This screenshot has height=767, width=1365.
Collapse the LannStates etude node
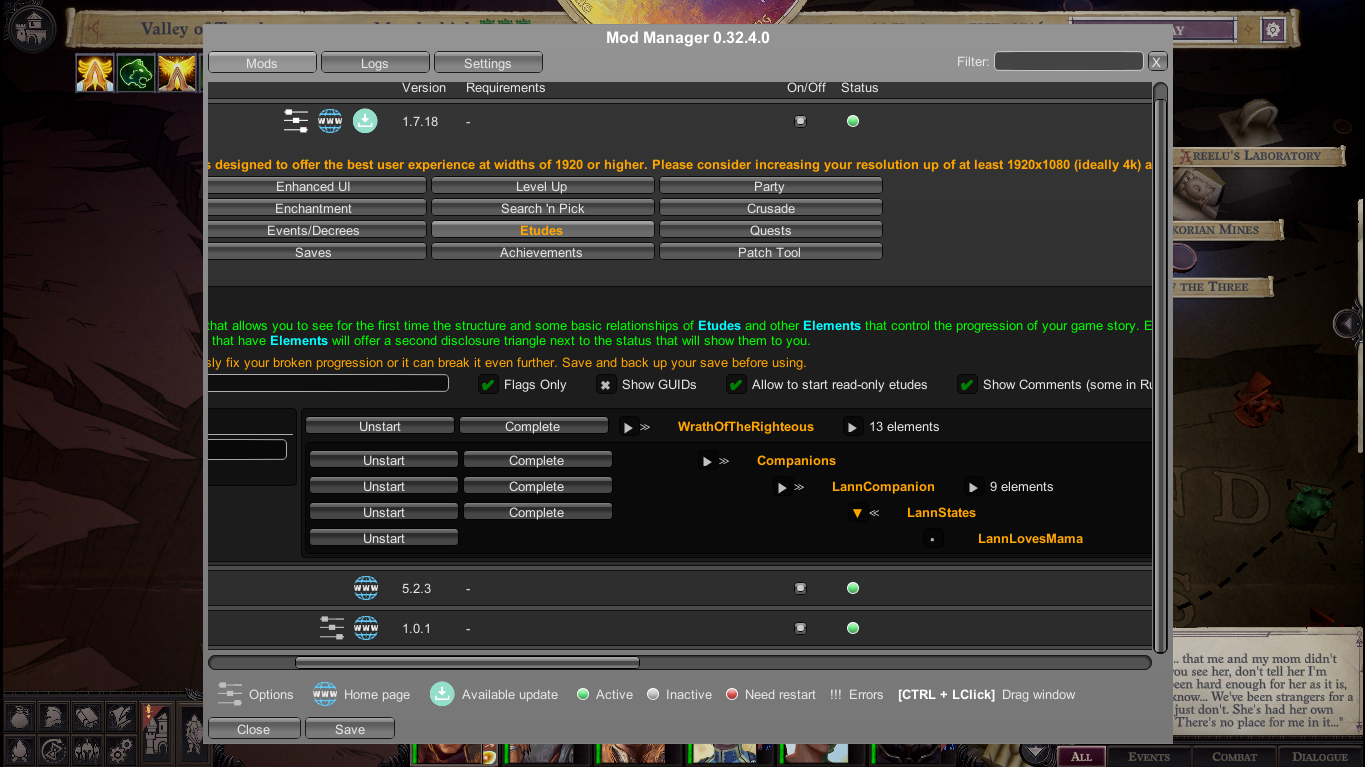click(x=857, y=513)
